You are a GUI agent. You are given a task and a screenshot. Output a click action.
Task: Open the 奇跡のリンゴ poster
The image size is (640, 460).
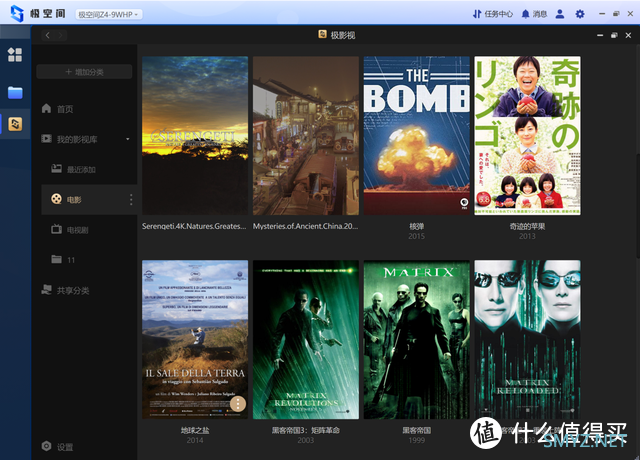click(527, 136)
